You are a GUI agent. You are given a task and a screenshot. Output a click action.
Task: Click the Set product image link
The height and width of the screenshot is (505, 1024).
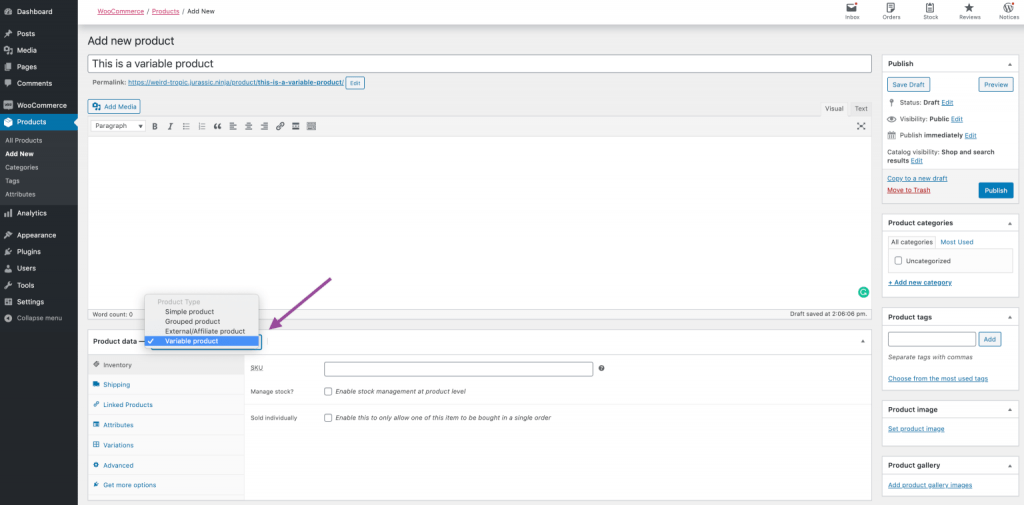click(915, 429)
